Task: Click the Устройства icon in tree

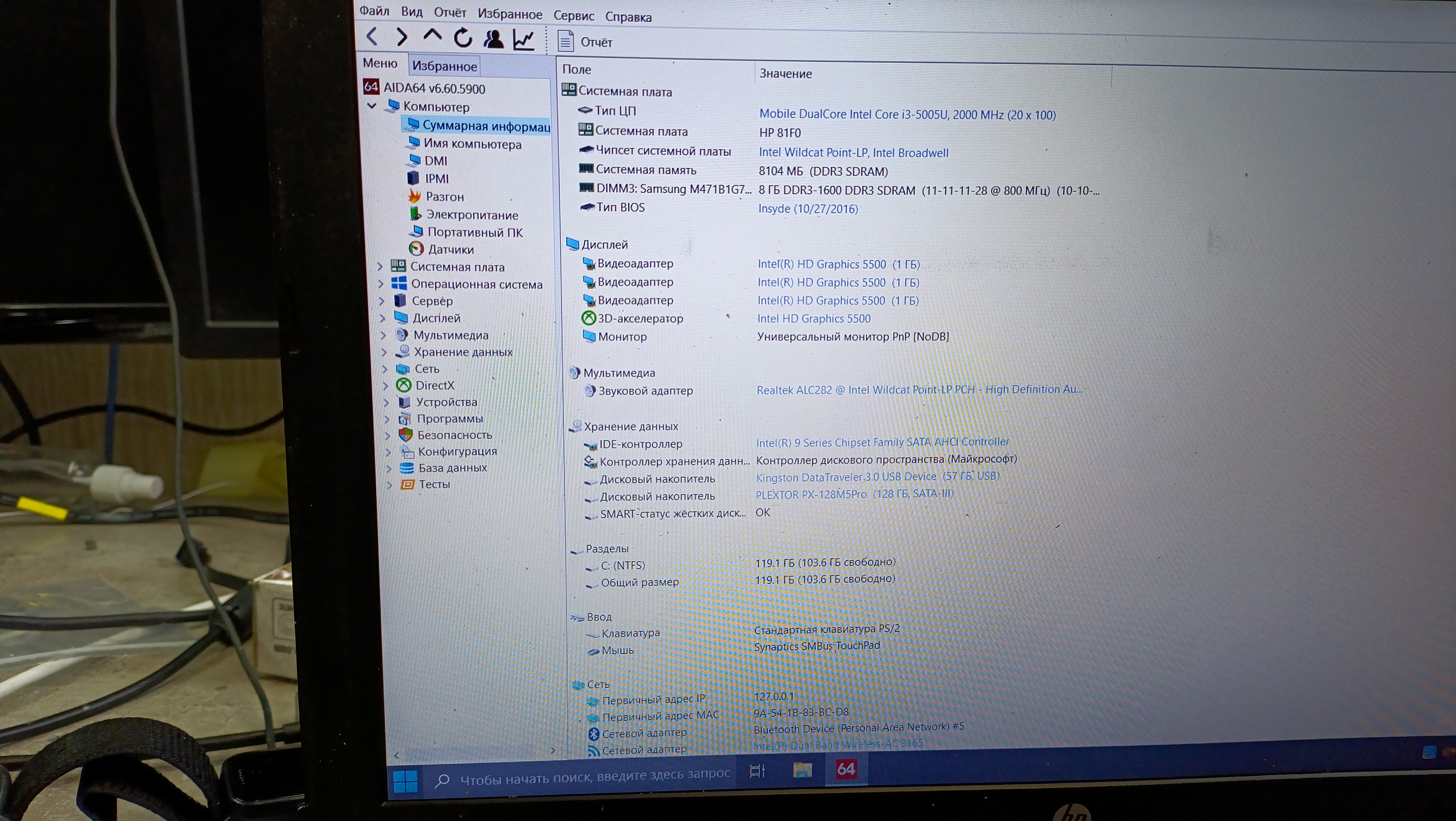Action: (x=404, y=402)
